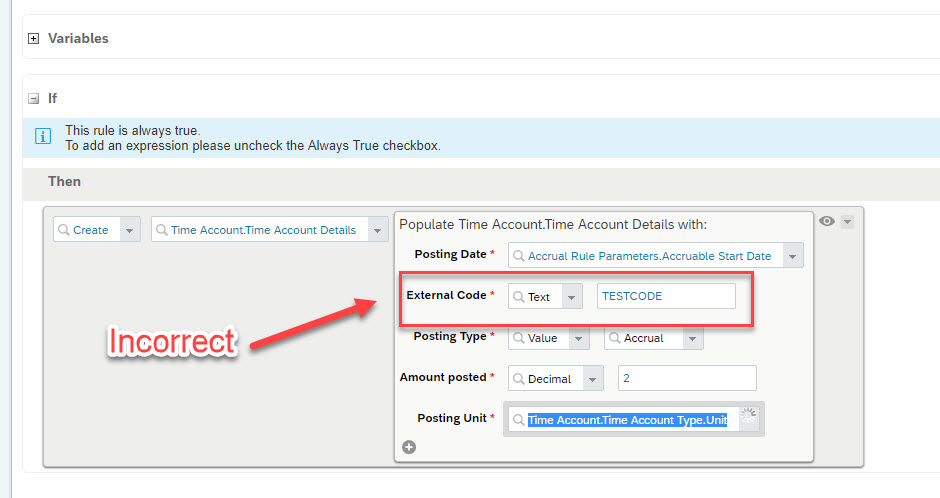Open the External Code Text type dropdown
This screenshot has width=940, height=498.
[572, 297]
